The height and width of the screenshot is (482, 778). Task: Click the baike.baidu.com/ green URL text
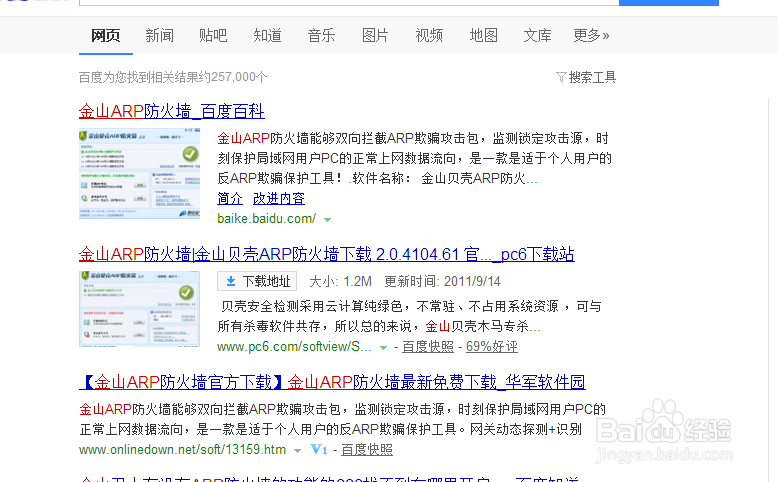click(266, 218)
